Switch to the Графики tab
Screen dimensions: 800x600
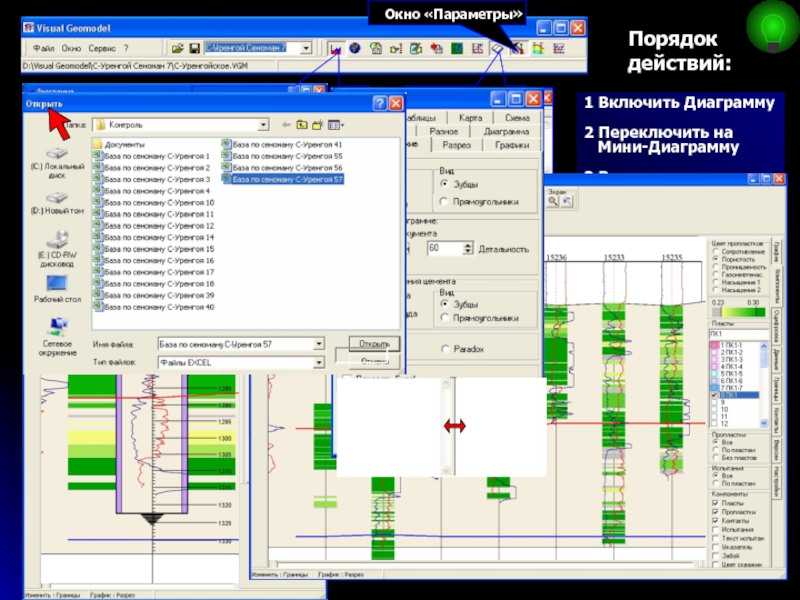pos(511,145)
